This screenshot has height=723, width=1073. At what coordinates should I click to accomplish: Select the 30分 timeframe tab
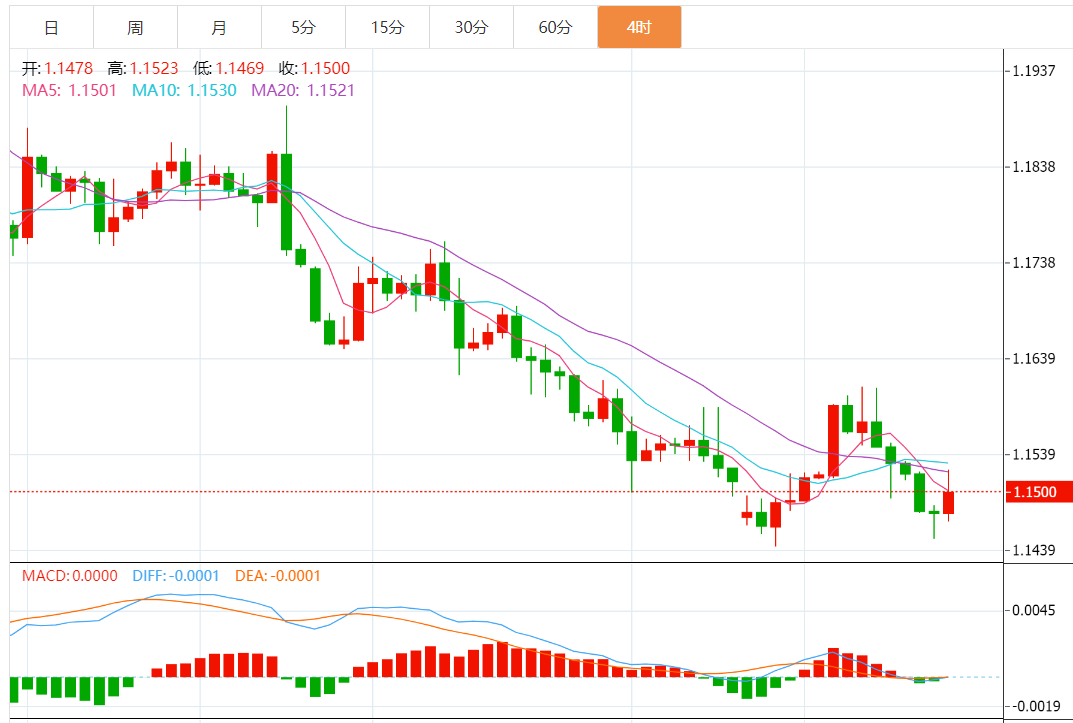472,27
